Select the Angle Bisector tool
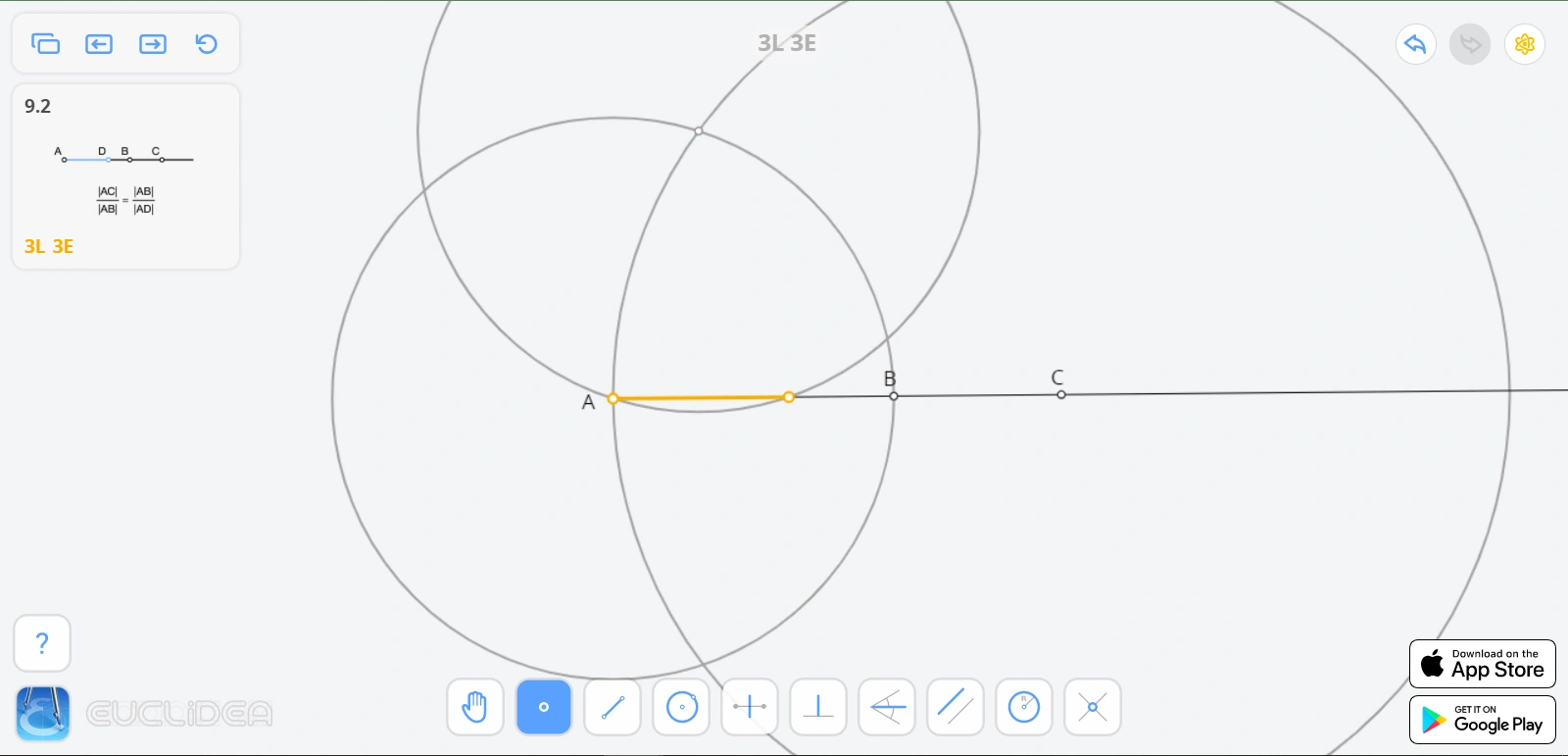 pyautogui.click(x=887, y=707)
